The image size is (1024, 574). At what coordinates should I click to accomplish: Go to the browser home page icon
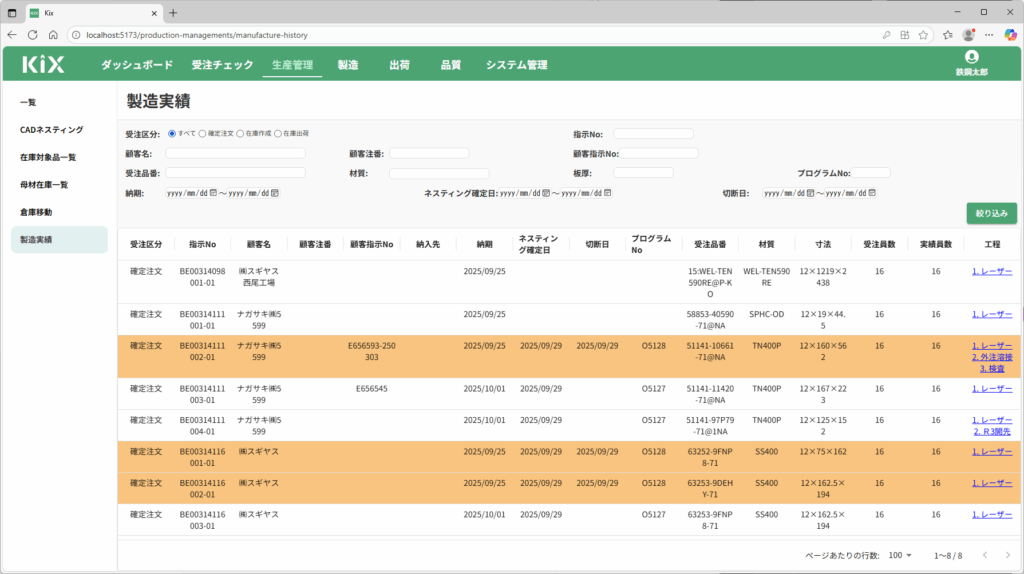[x=53, y=34]
